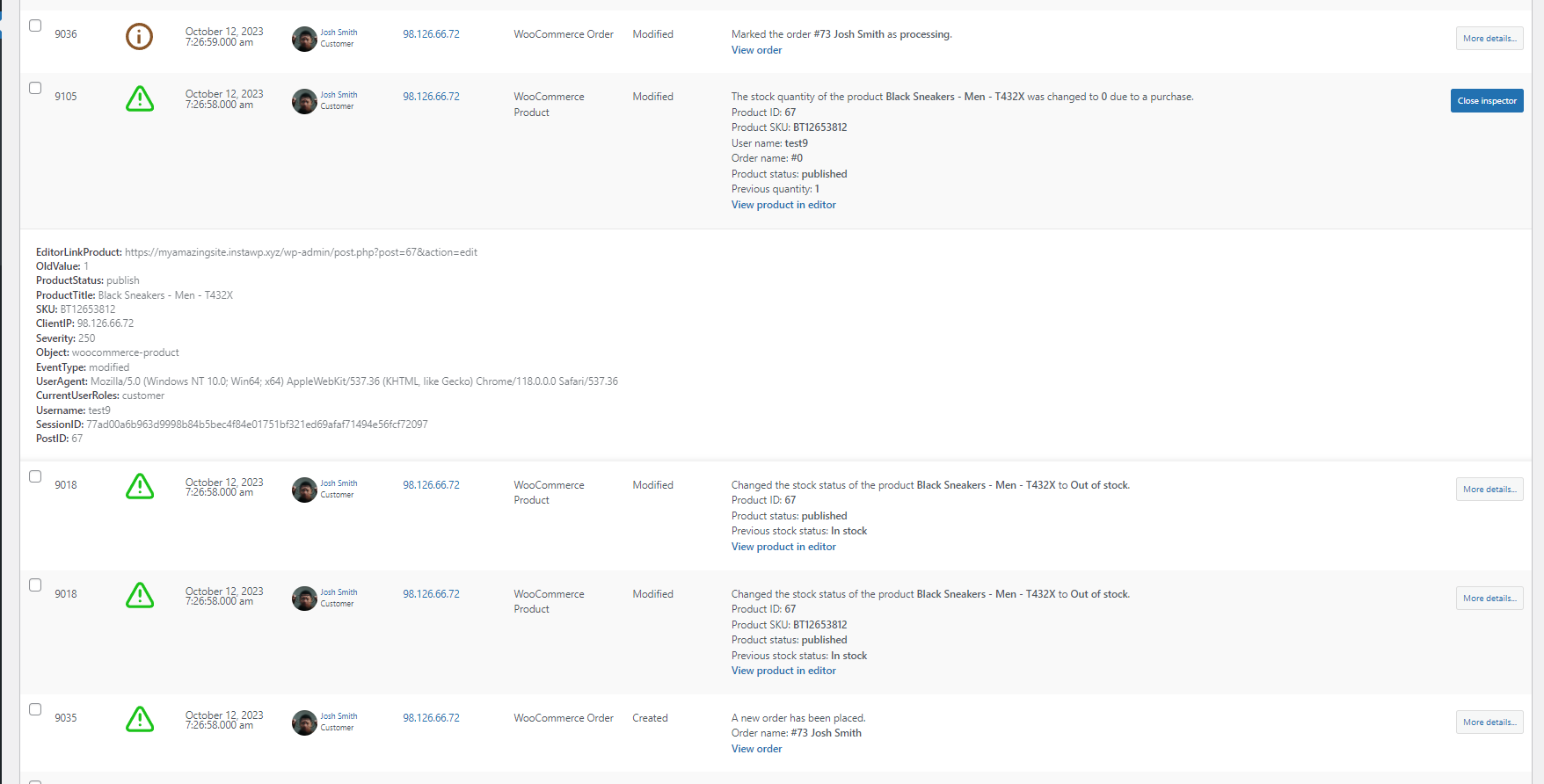Click the info severity icon for event 9036
This screenshot has height=784, width=1544.
pyautogui.click(x=139, y=37)
